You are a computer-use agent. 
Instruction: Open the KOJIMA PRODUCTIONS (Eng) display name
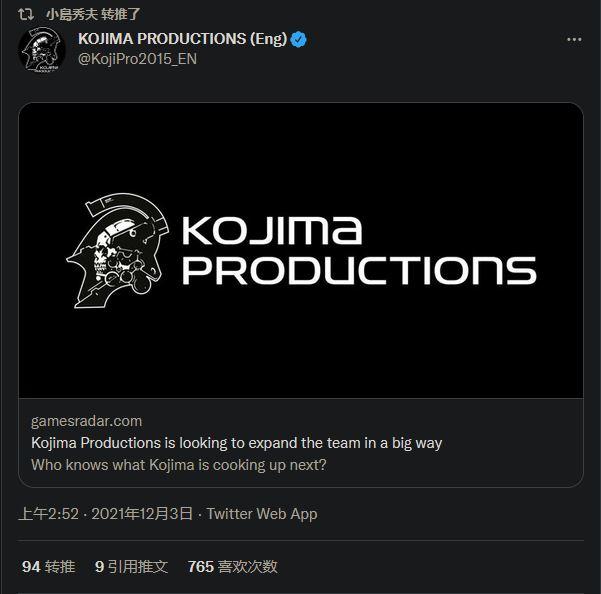pos(182,40)
